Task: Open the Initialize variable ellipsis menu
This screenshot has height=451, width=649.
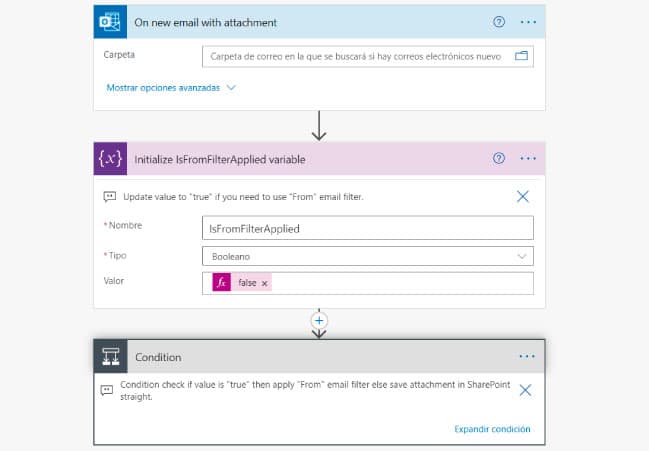Action: [528, 159]
